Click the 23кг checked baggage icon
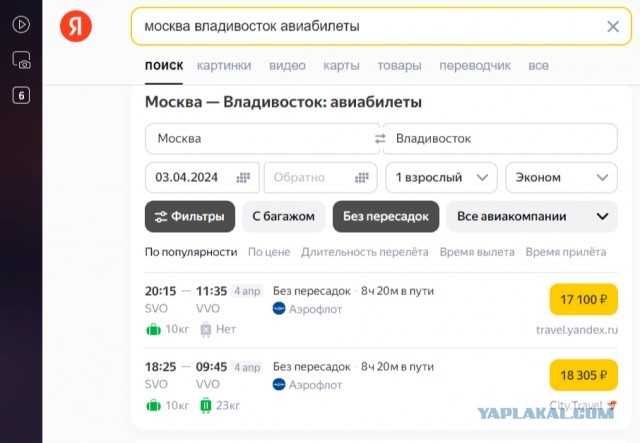This screenshot has width=640, height=443. tap(206, 405)
